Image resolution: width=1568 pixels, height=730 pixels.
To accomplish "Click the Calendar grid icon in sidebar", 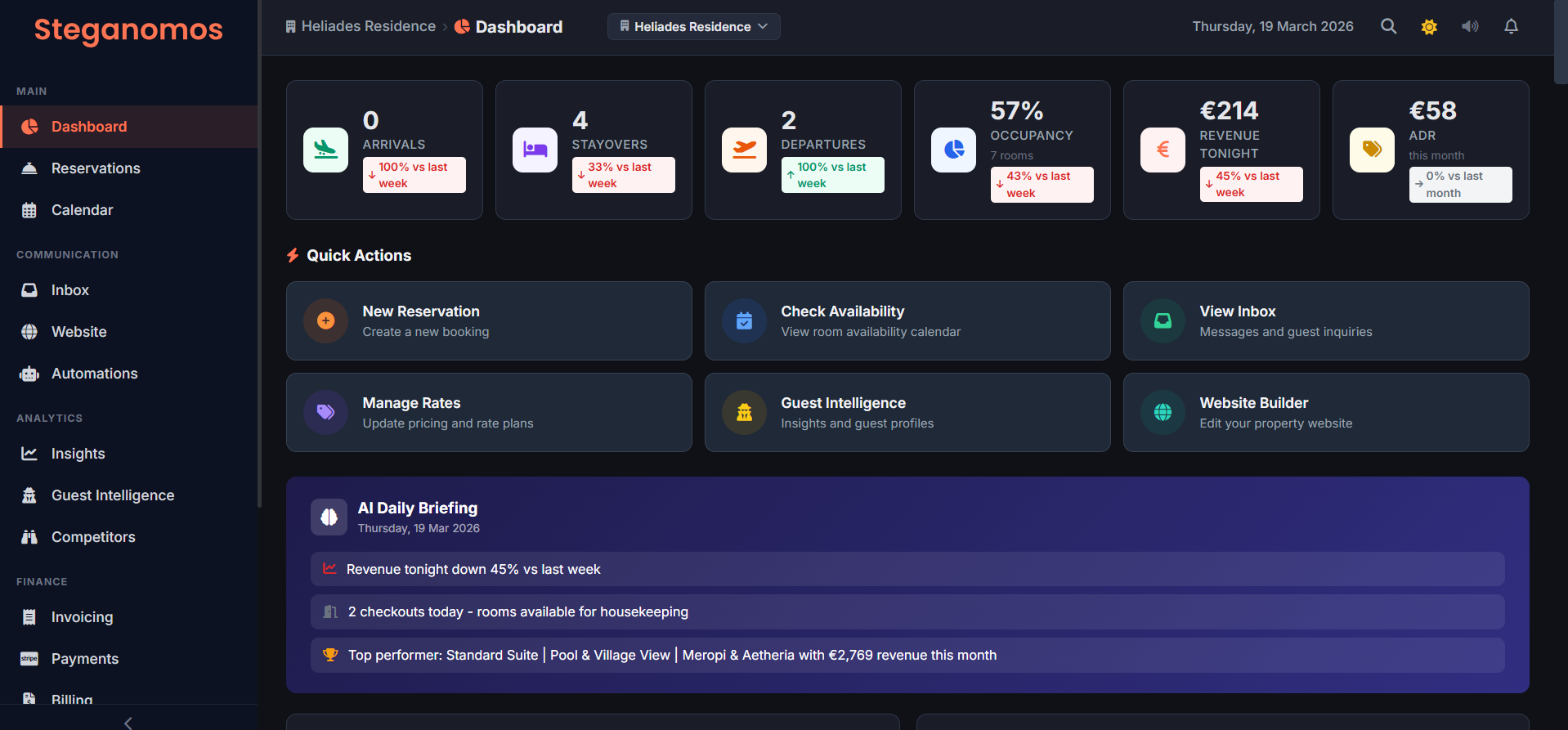I will coord(29,210).
